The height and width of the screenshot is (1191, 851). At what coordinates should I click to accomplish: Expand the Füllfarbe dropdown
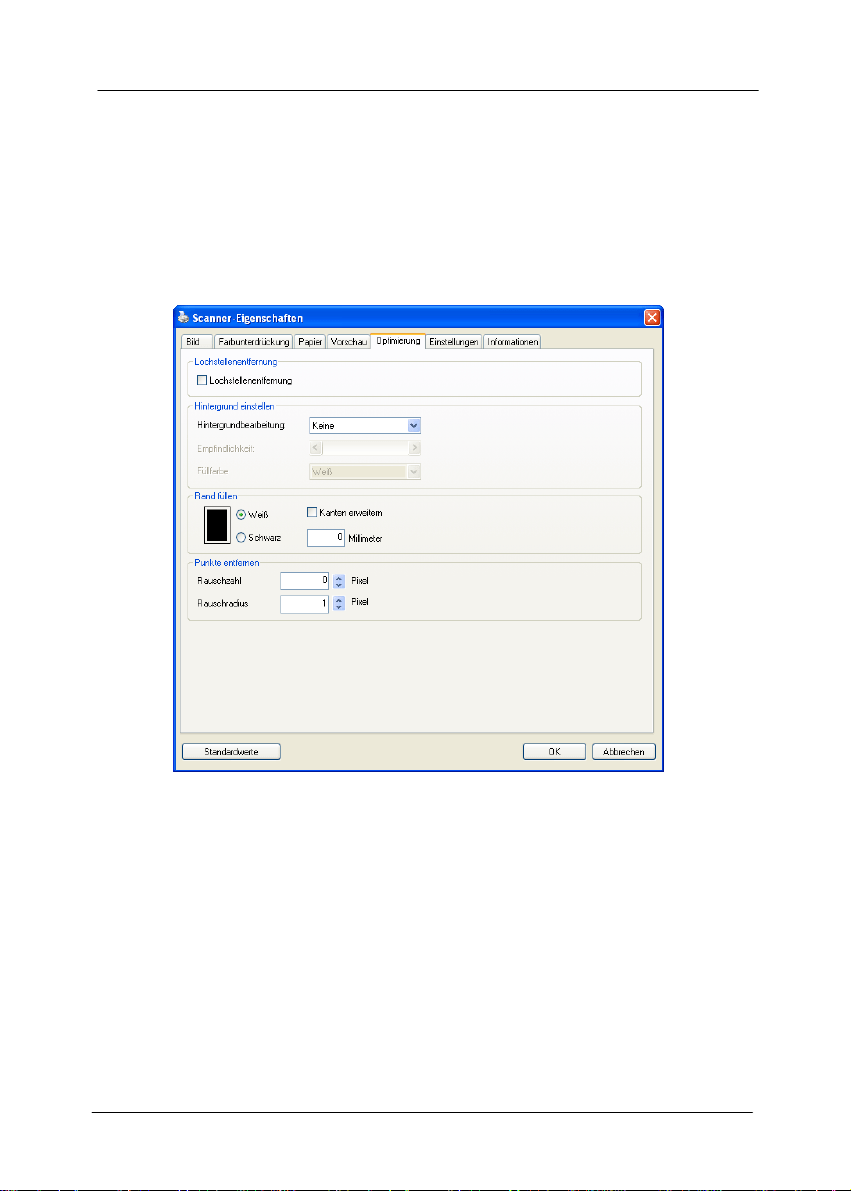[x=365, y=472]
